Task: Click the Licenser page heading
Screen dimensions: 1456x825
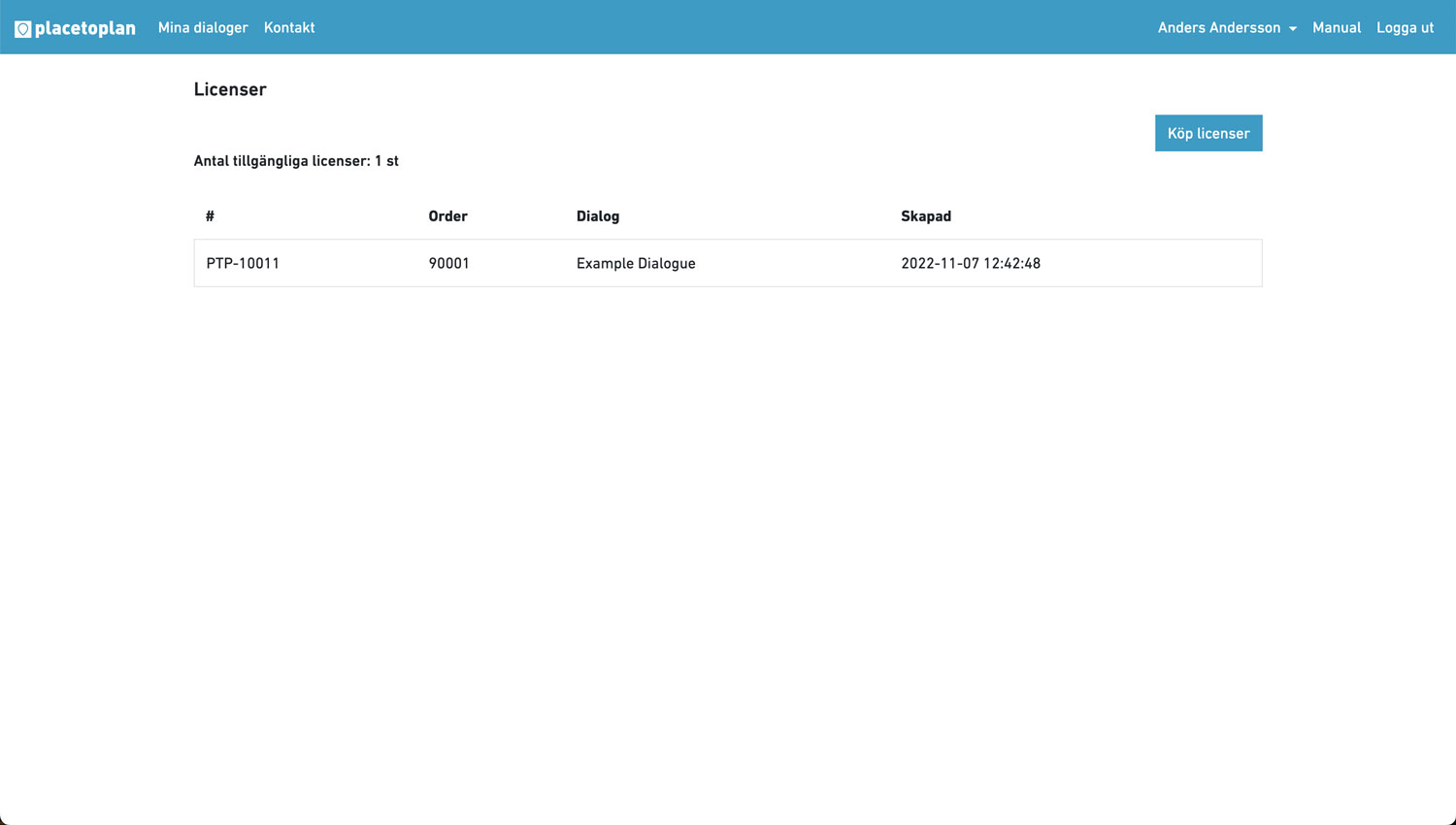Action: (x=230, y=89)
